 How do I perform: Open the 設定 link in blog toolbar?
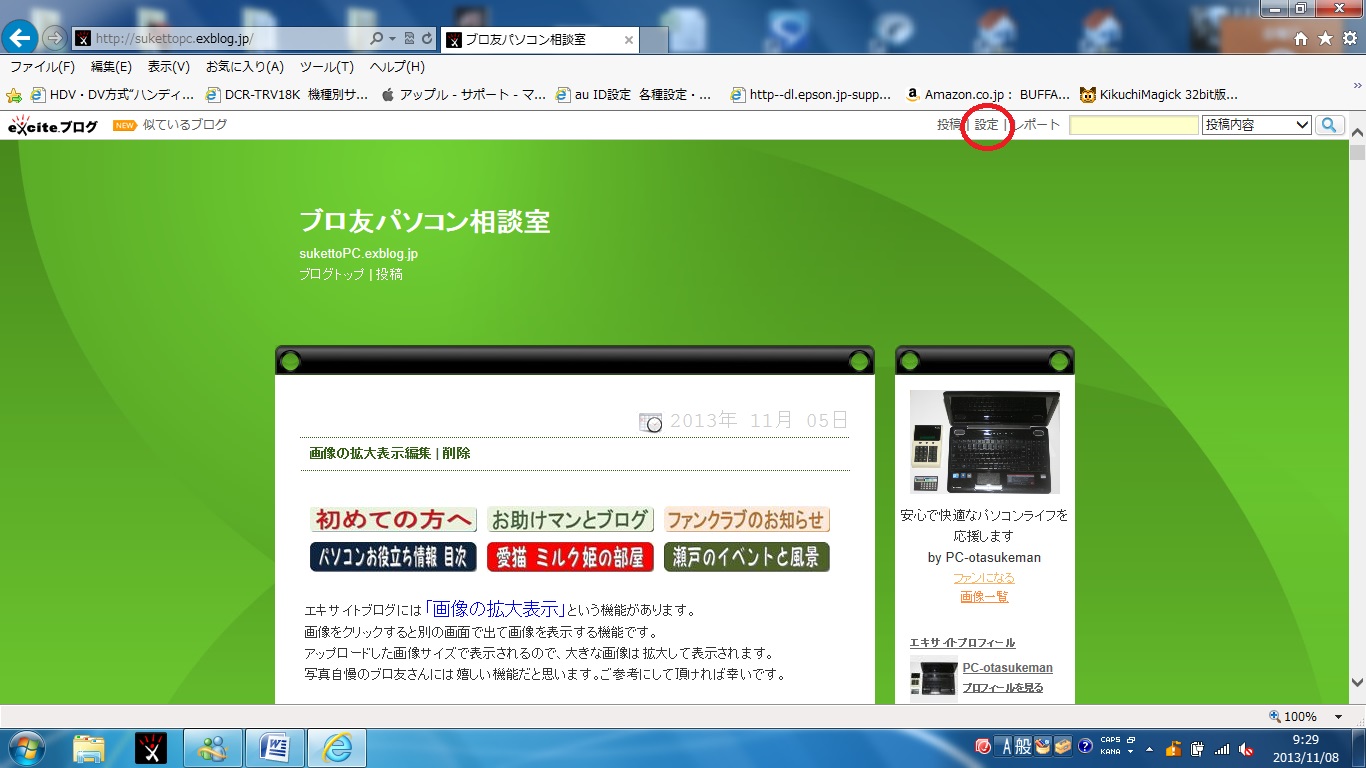point(987,125)
